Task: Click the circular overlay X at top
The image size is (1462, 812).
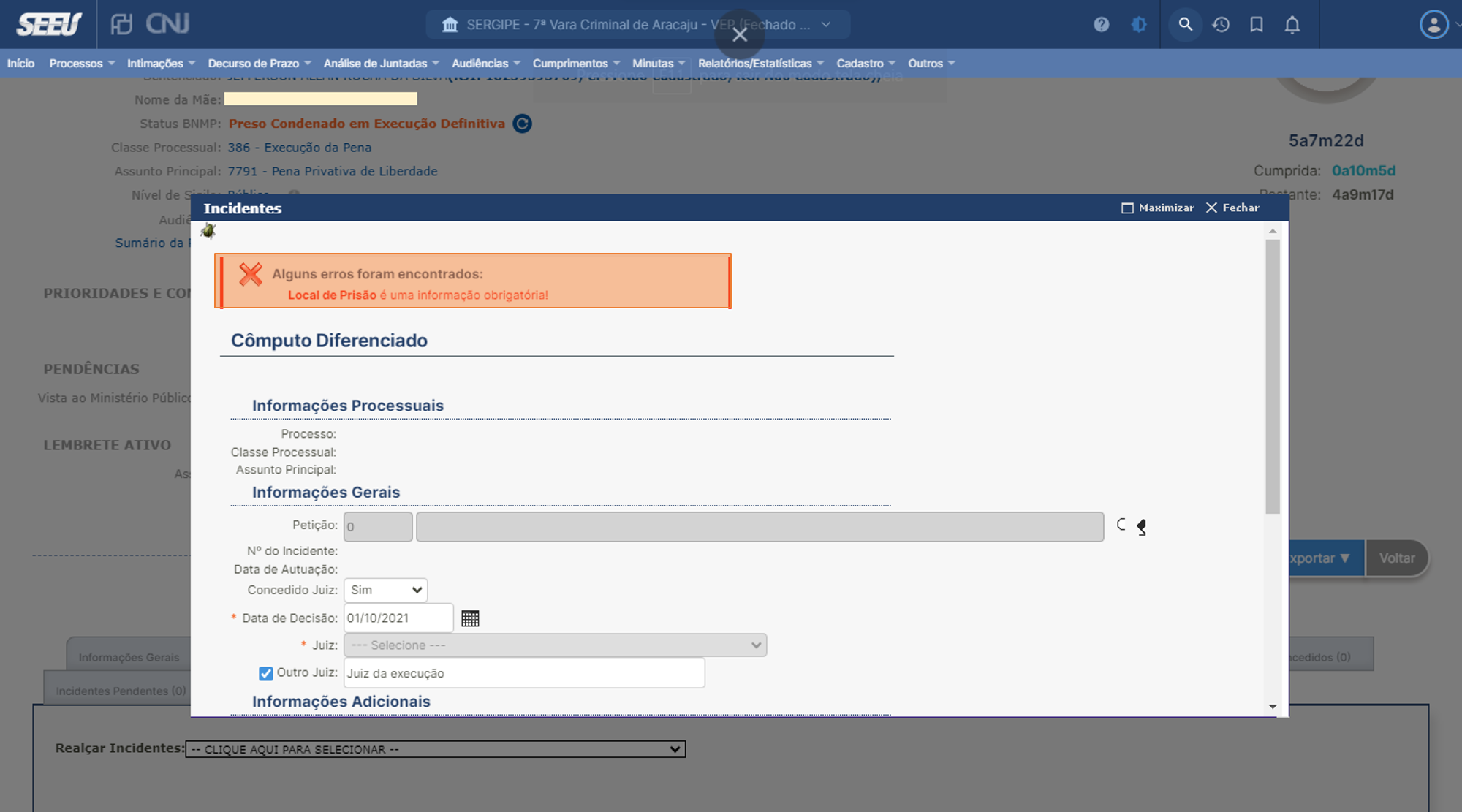Action: point(740,34)
